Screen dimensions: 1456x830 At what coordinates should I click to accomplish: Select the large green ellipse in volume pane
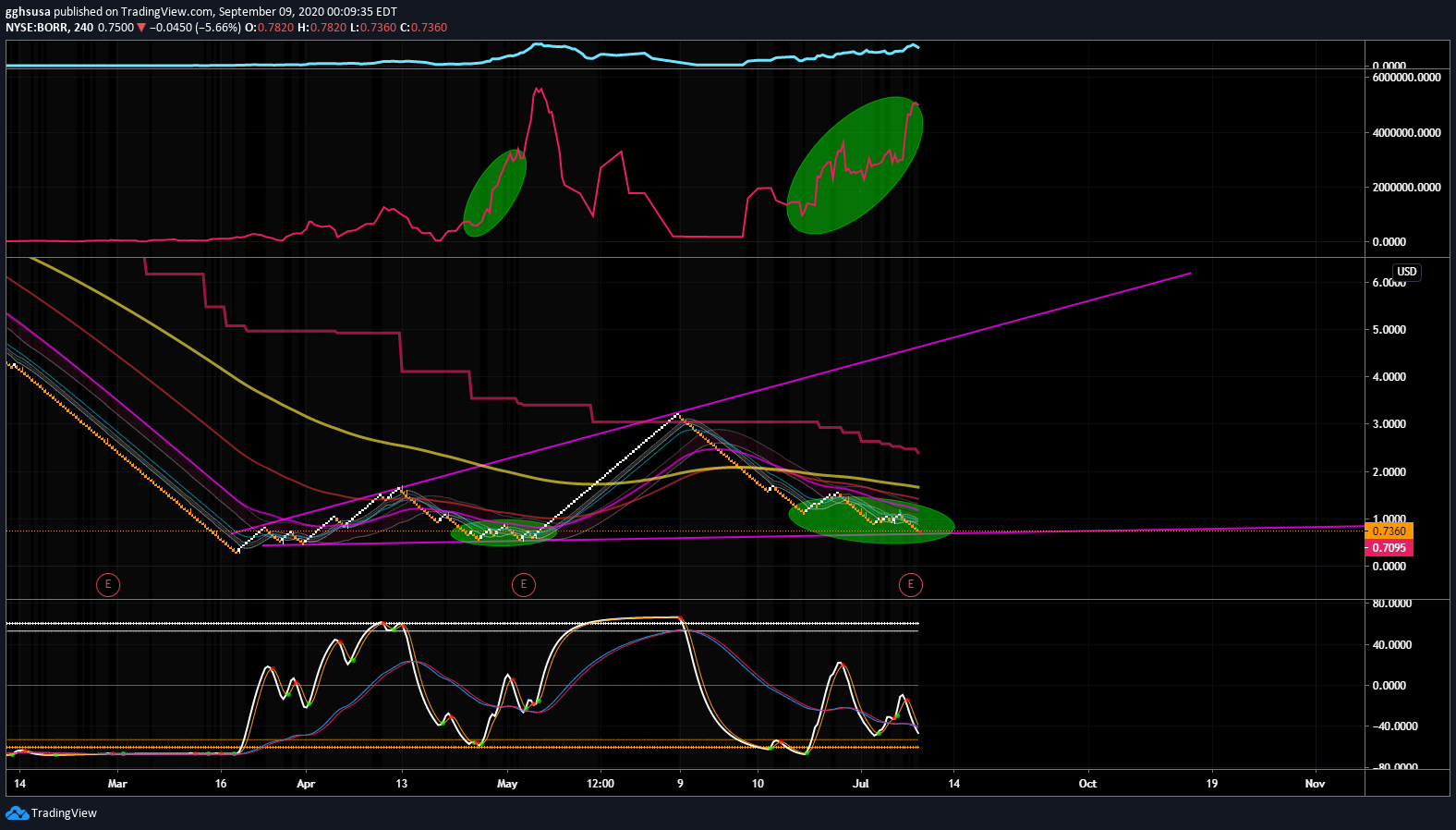coord(855,165)
